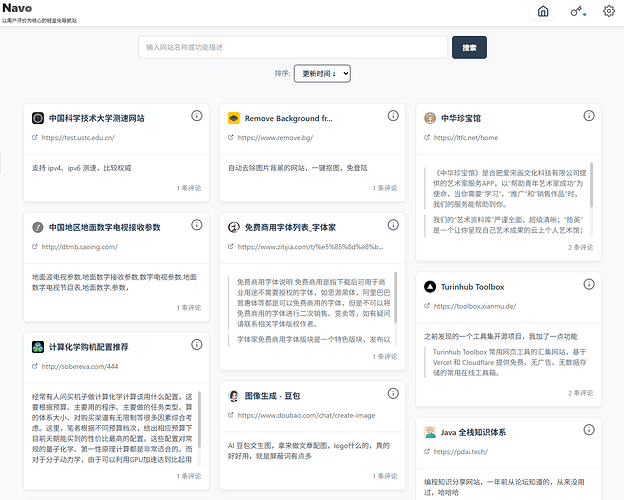624x500 pixels.
Task: Click the title Java 全栈知识体系
Action: 473,432
